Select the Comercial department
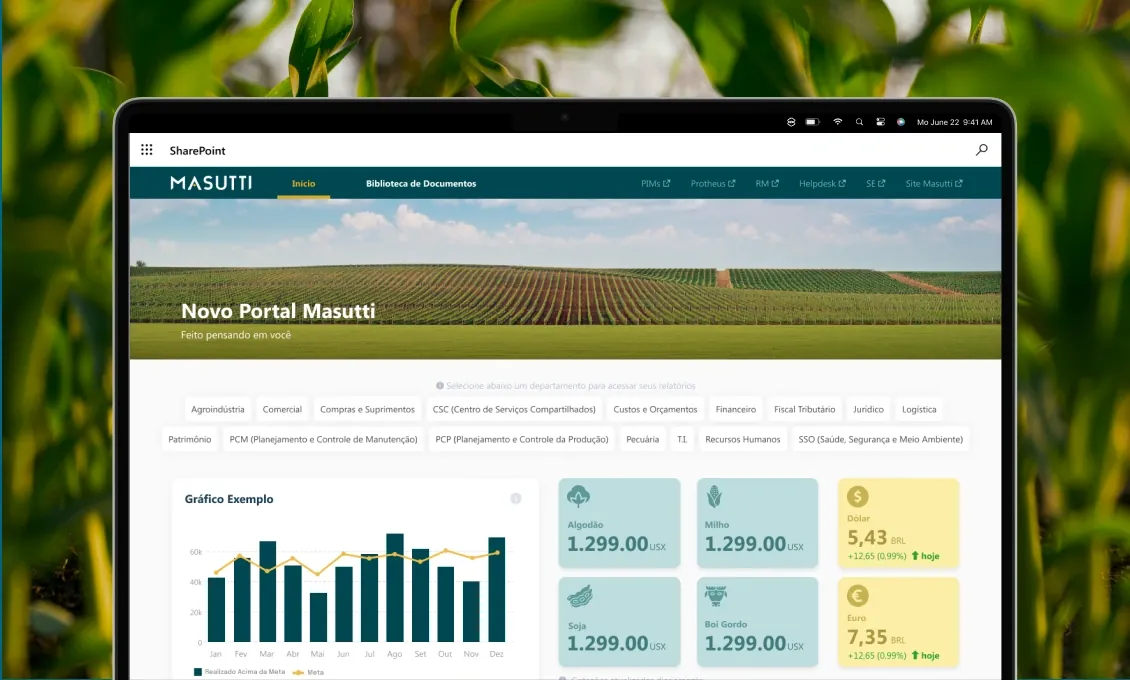 coord(282,409)
